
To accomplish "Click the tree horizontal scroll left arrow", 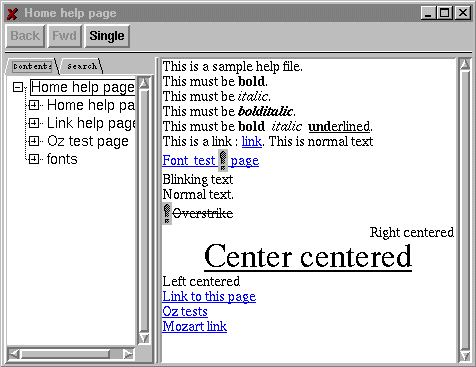I will pyautogui.click(x=14, y=354).
